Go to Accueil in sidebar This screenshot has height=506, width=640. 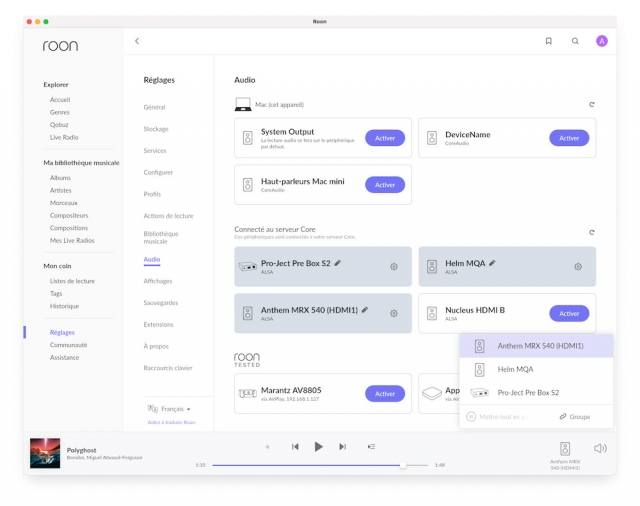click(x=60, y=100)
